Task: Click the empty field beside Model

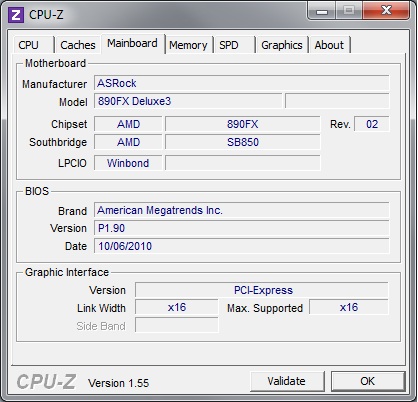Action: (x=337, y=101)
